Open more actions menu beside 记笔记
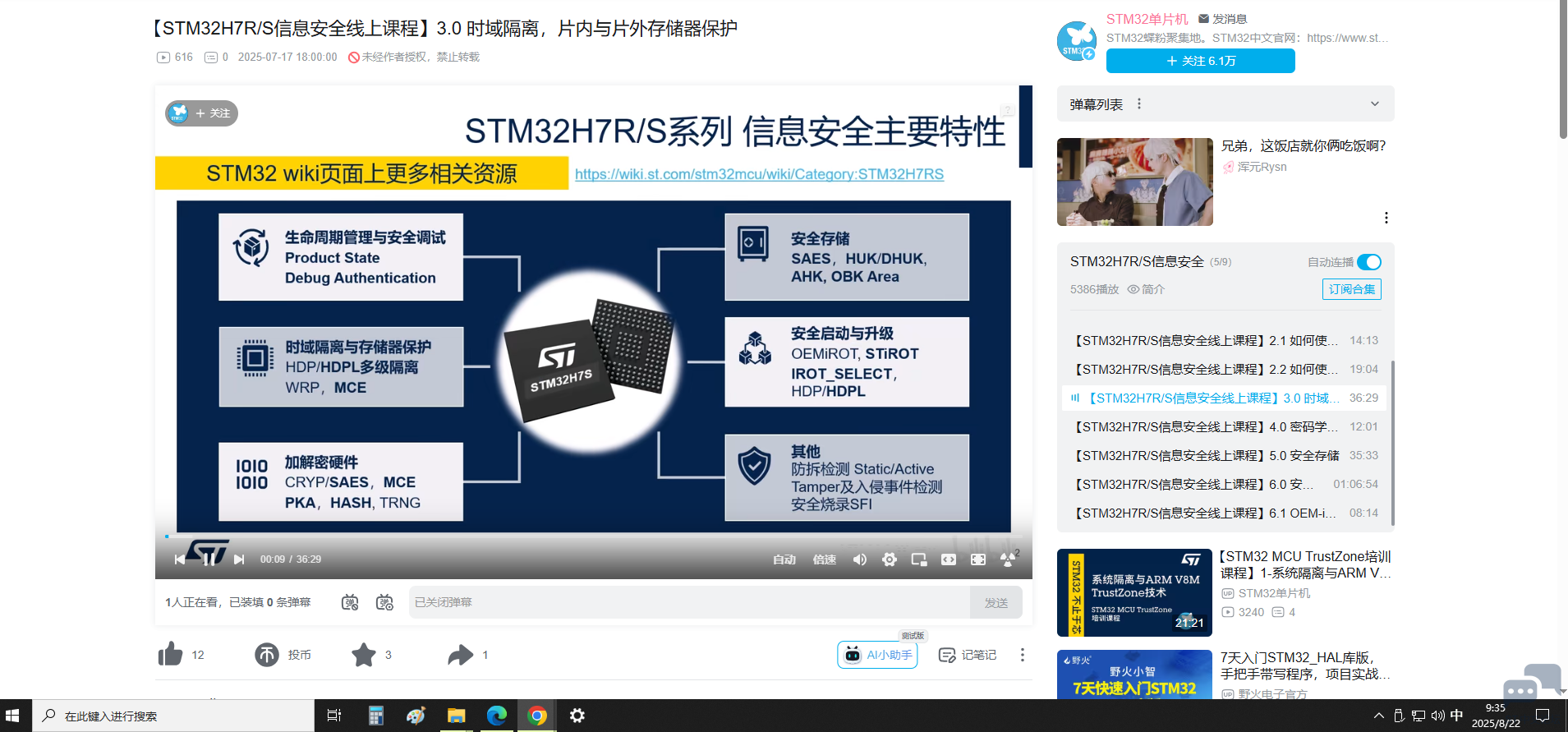This screenshot has width=1568, height=732. [1022, 655]
